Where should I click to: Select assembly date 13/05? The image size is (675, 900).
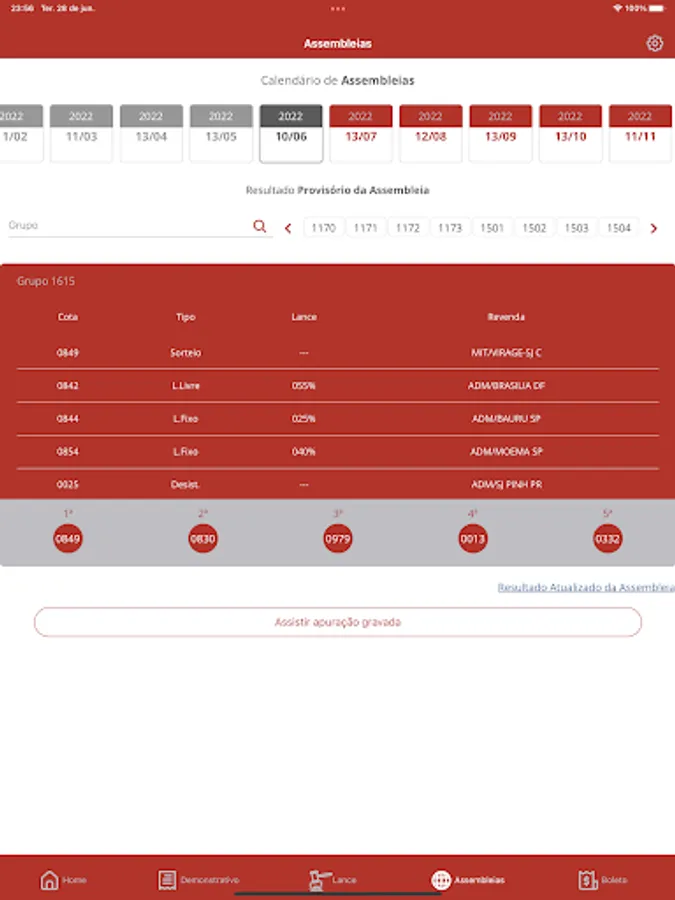click(221, 133)
